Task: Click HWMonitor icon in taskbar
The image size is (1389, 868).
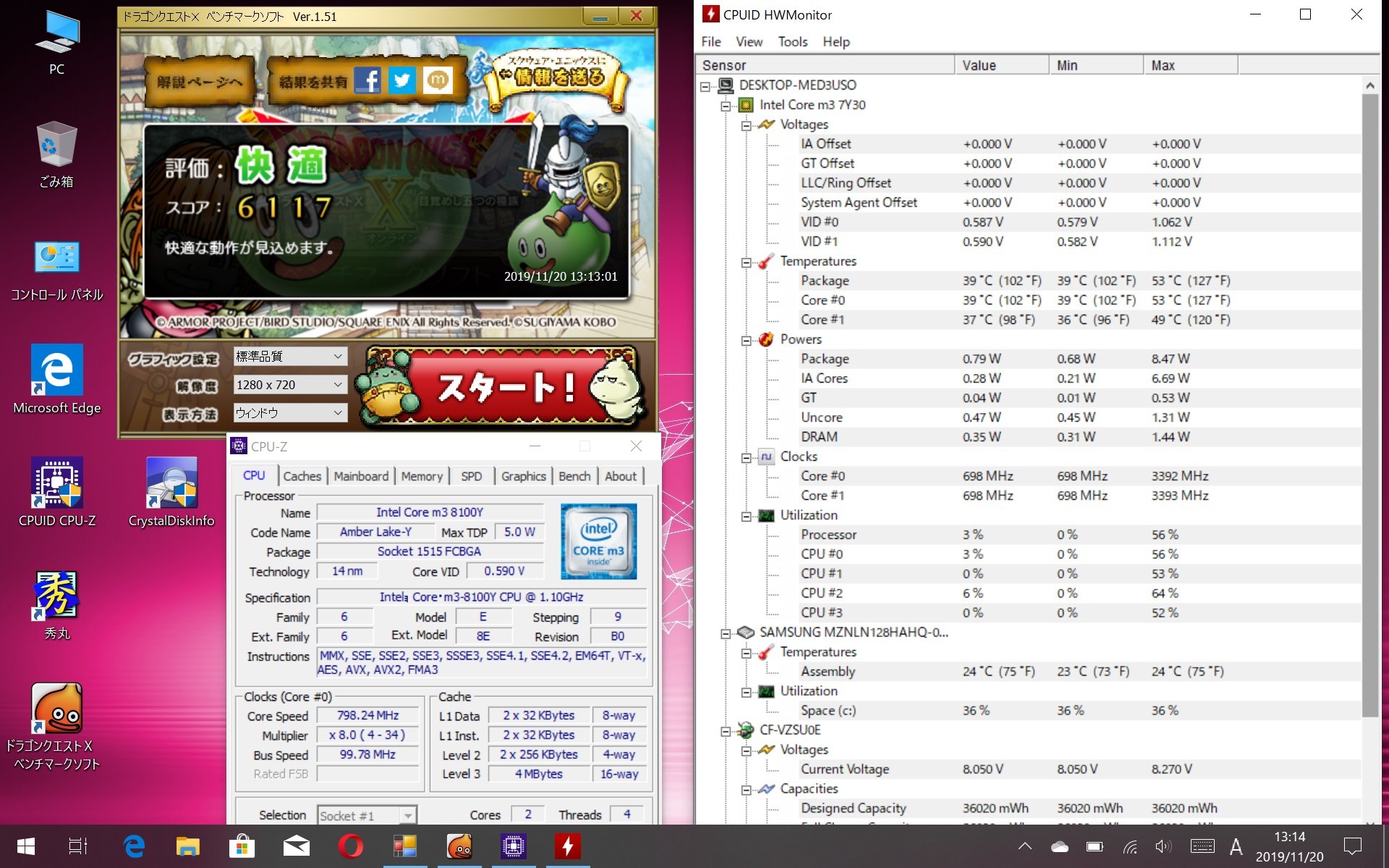Action: pyautogui.click(x=567, y=846)
